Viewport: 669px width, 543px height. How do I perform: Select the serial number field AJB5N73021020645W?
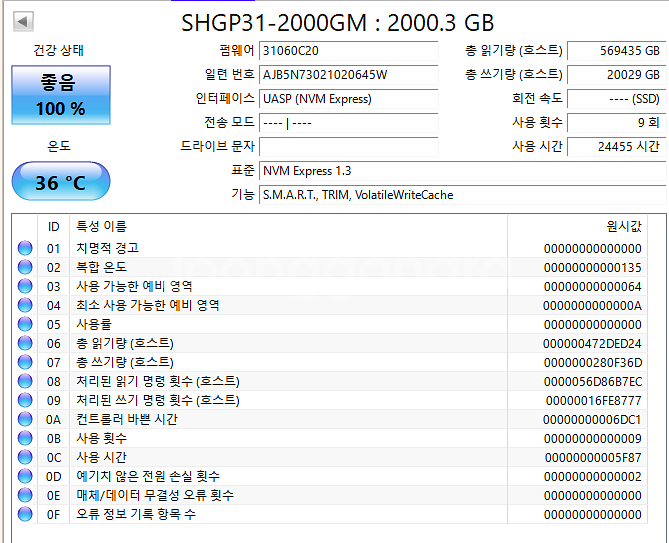click(349, 75)
